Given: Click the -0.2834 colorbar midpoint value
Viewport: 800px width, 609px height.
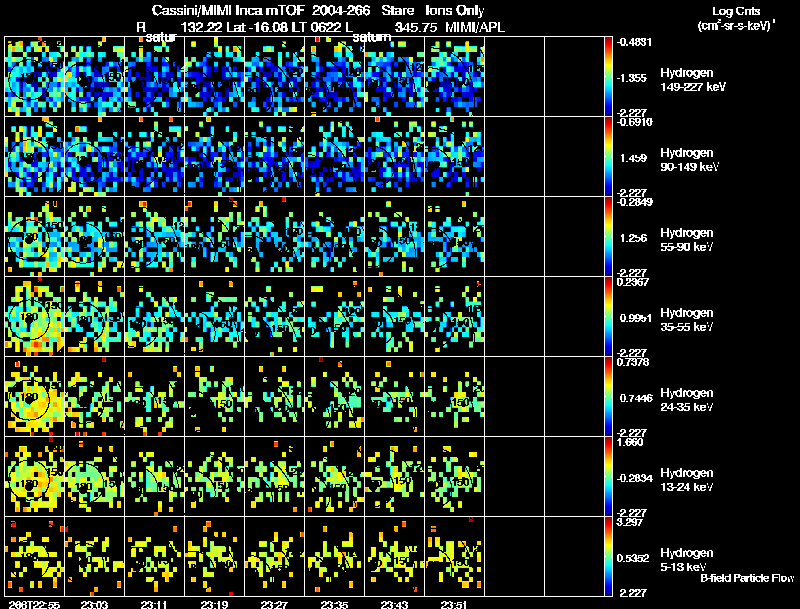Looking at the screenshot, I should pos(634,478).
